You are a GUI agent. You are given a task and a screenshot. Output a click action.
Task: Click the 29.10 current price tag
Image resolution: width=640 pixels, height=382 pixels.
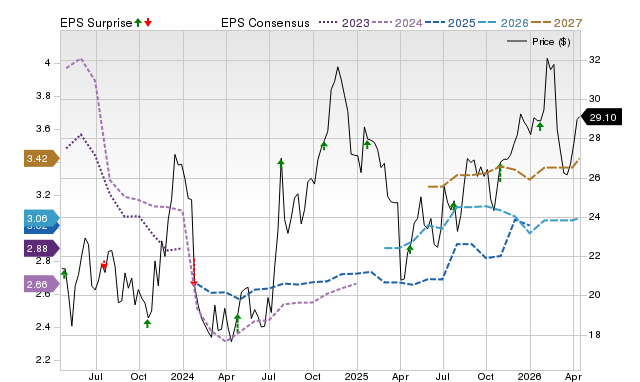[601, 118]
